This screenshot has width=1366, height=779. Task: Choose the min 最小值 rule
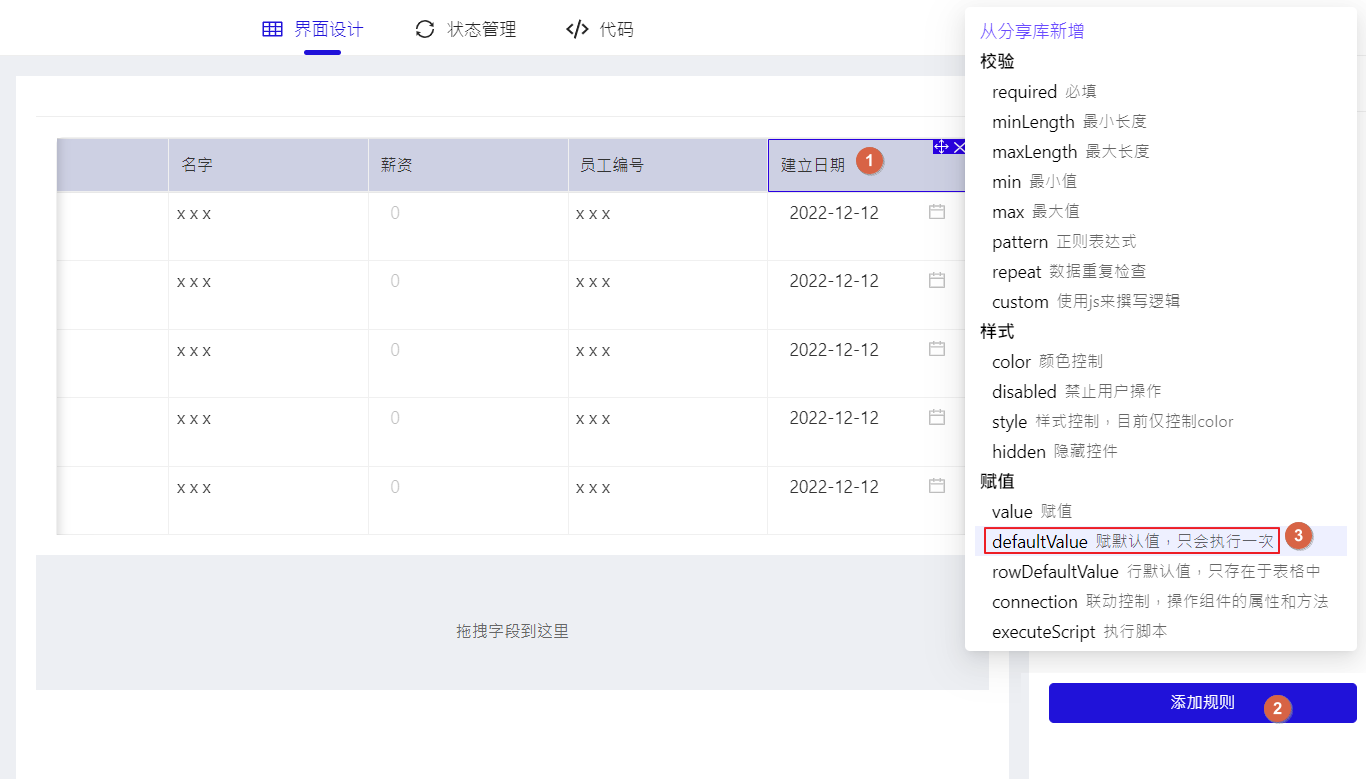click(x=1160, y=182)
